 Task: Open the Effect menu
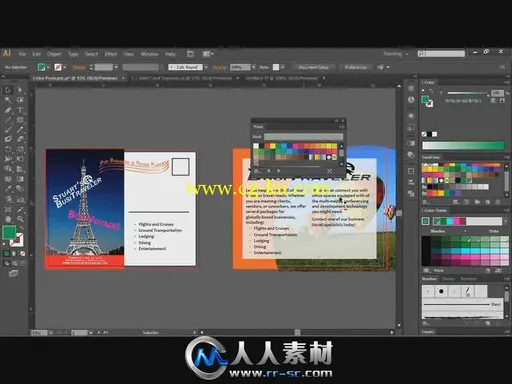tap(111, 54)
